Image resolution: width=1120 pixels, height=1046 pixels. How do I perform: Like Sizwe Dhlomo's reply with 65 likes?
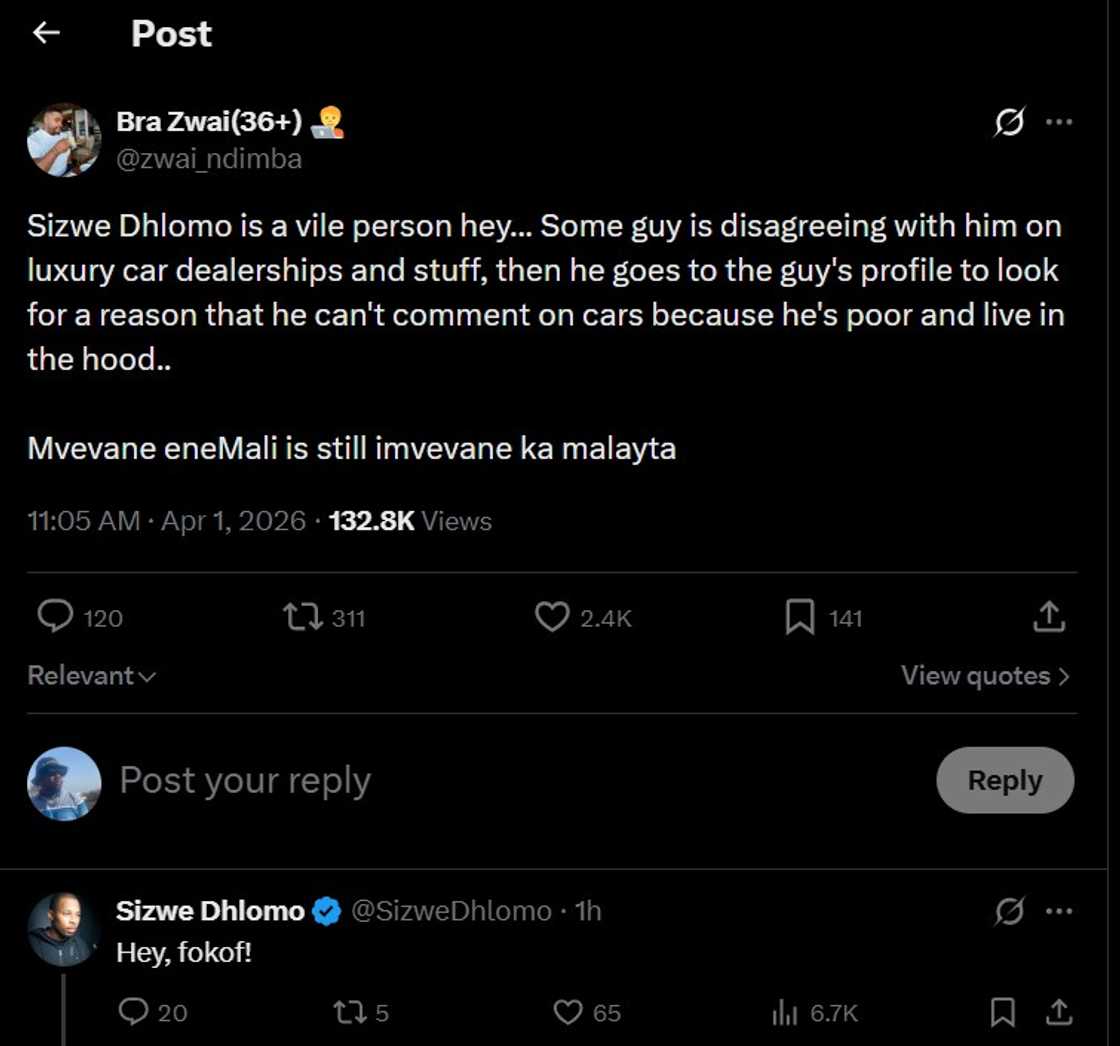pyautogui.click(x=568, y=1013)
